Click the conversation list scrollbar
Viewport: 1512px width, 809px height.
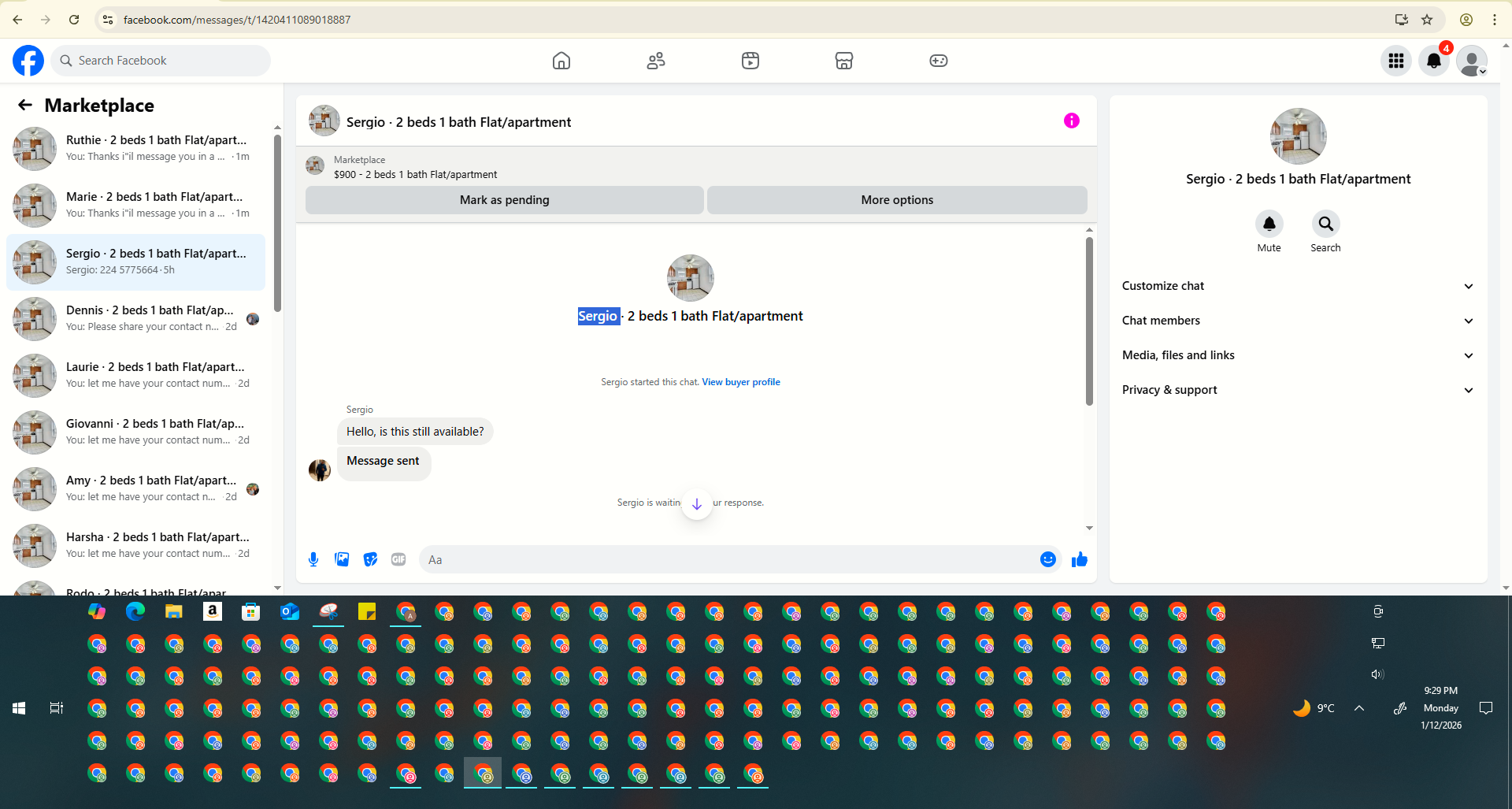point(277,223)
